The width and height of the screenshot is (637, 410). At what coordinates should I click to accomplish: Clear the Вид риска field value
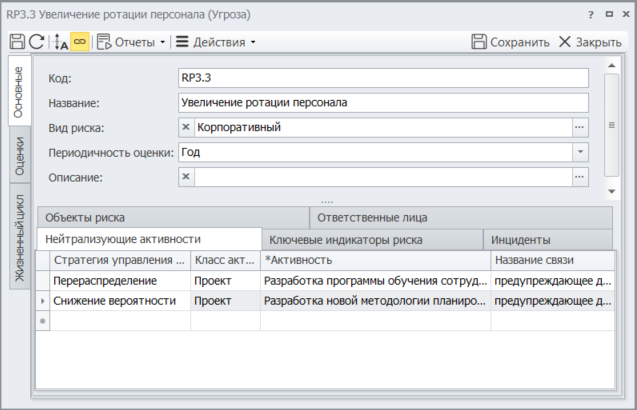coord(186,127)
